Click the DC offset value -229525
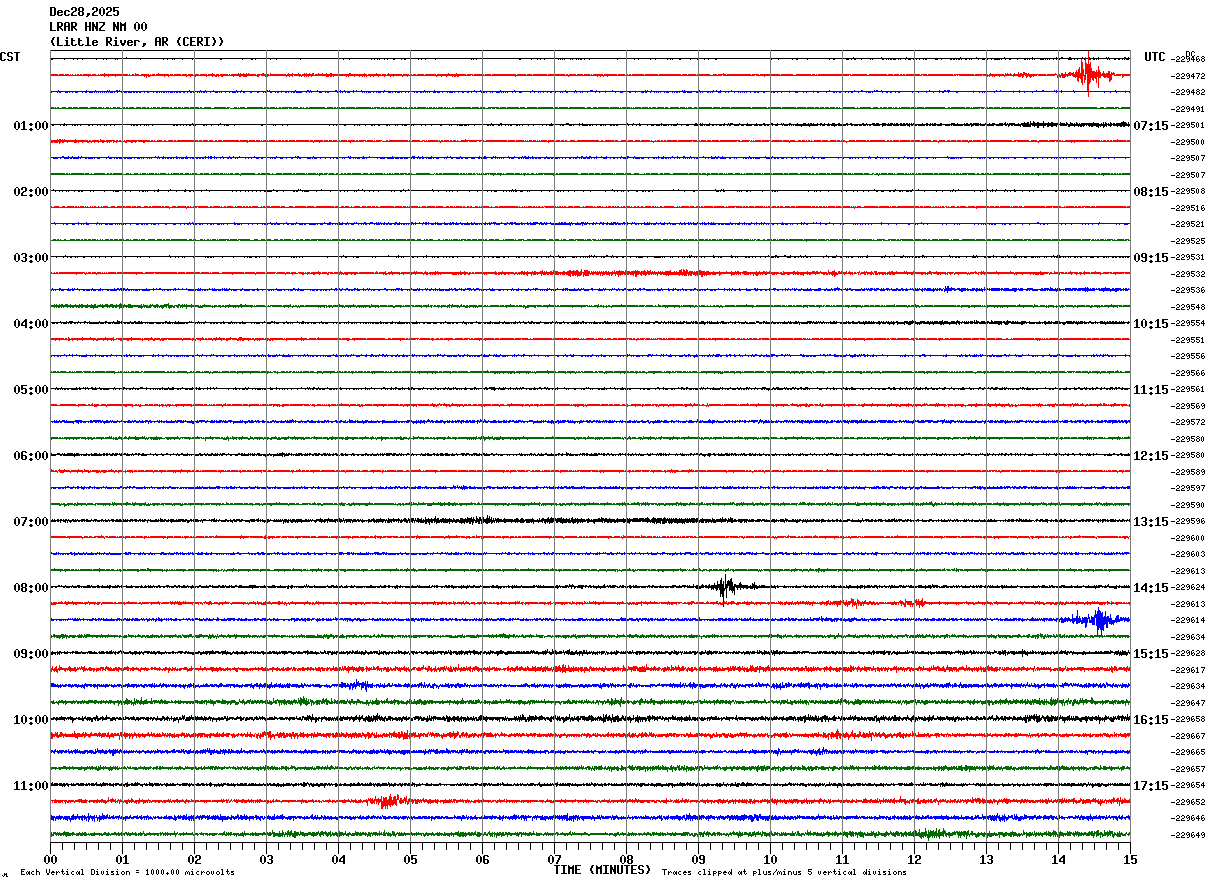Viewport: 1210px width, 886px height. pos(1187,241)
